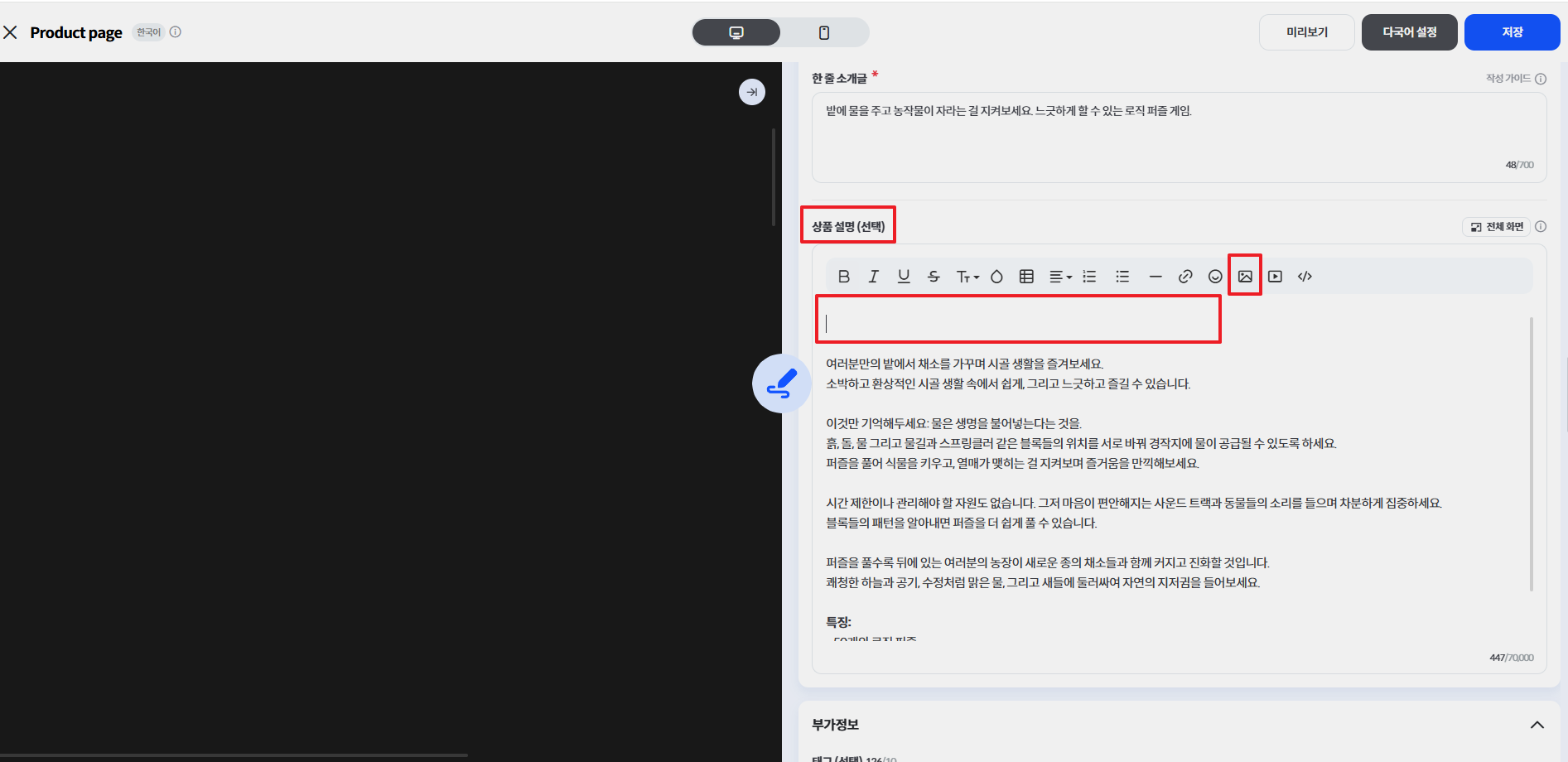Toggle bold formatting
The width and height of the screenshot is (1568, 762).
[844, 277]
